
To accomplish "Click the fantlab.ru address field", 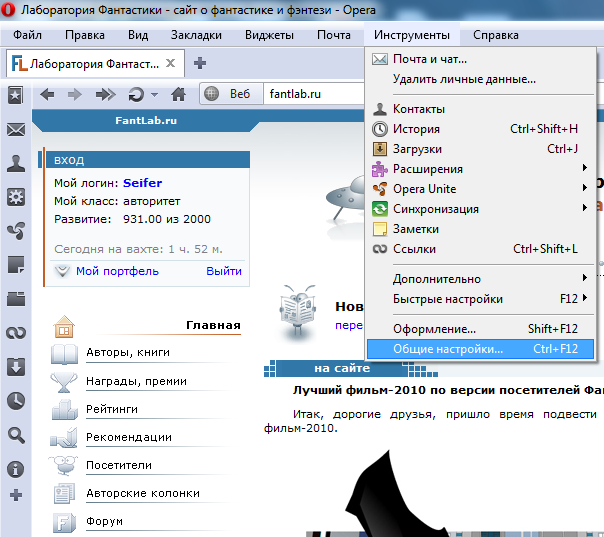I will 310,95.
